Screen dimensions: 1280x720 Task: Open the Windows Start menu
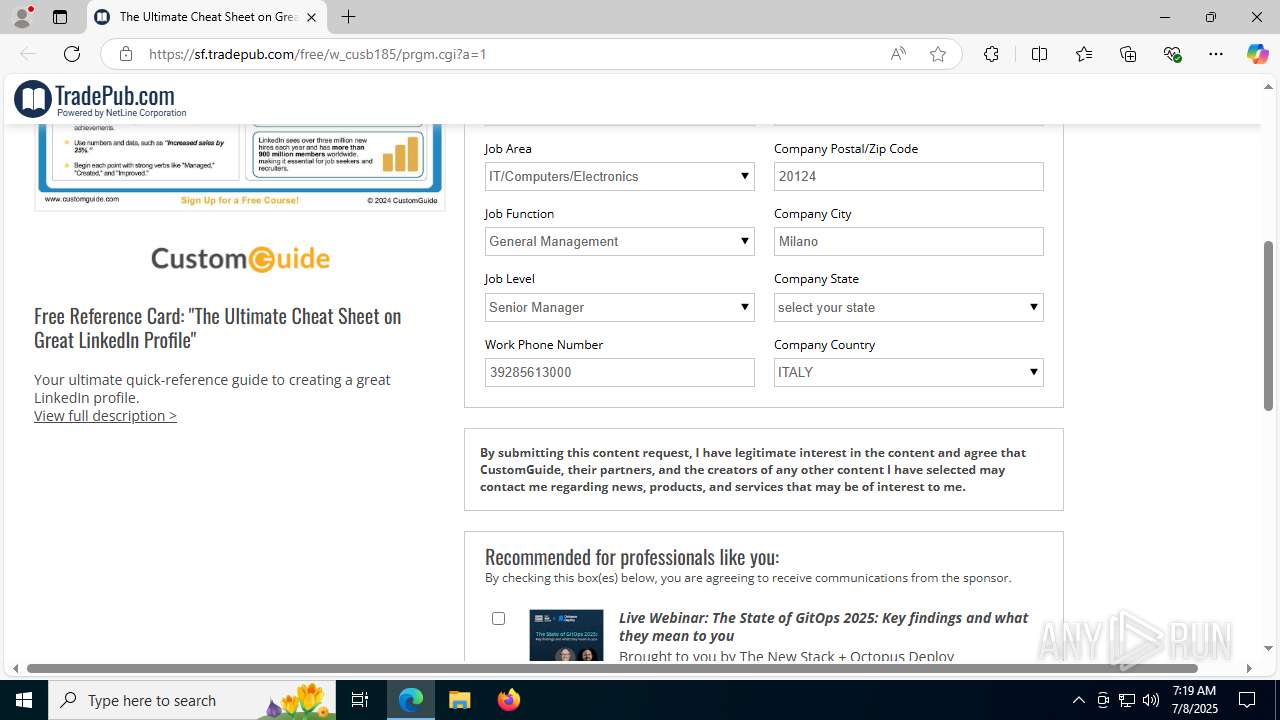(x=24, y=700)
